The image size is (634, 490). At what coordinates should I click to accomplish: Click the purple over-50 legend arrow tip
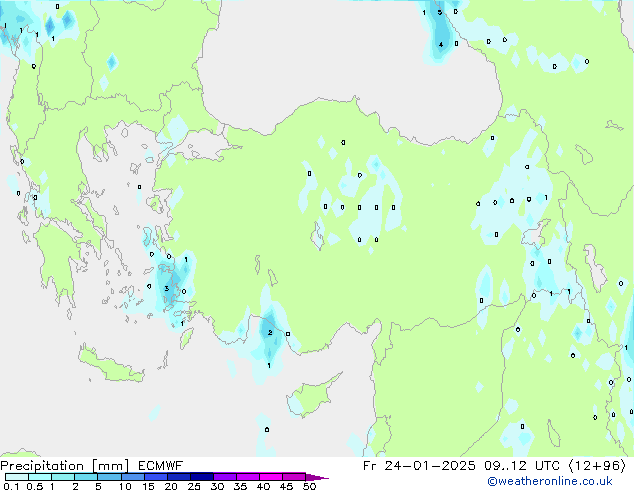[x=317, y=477]
